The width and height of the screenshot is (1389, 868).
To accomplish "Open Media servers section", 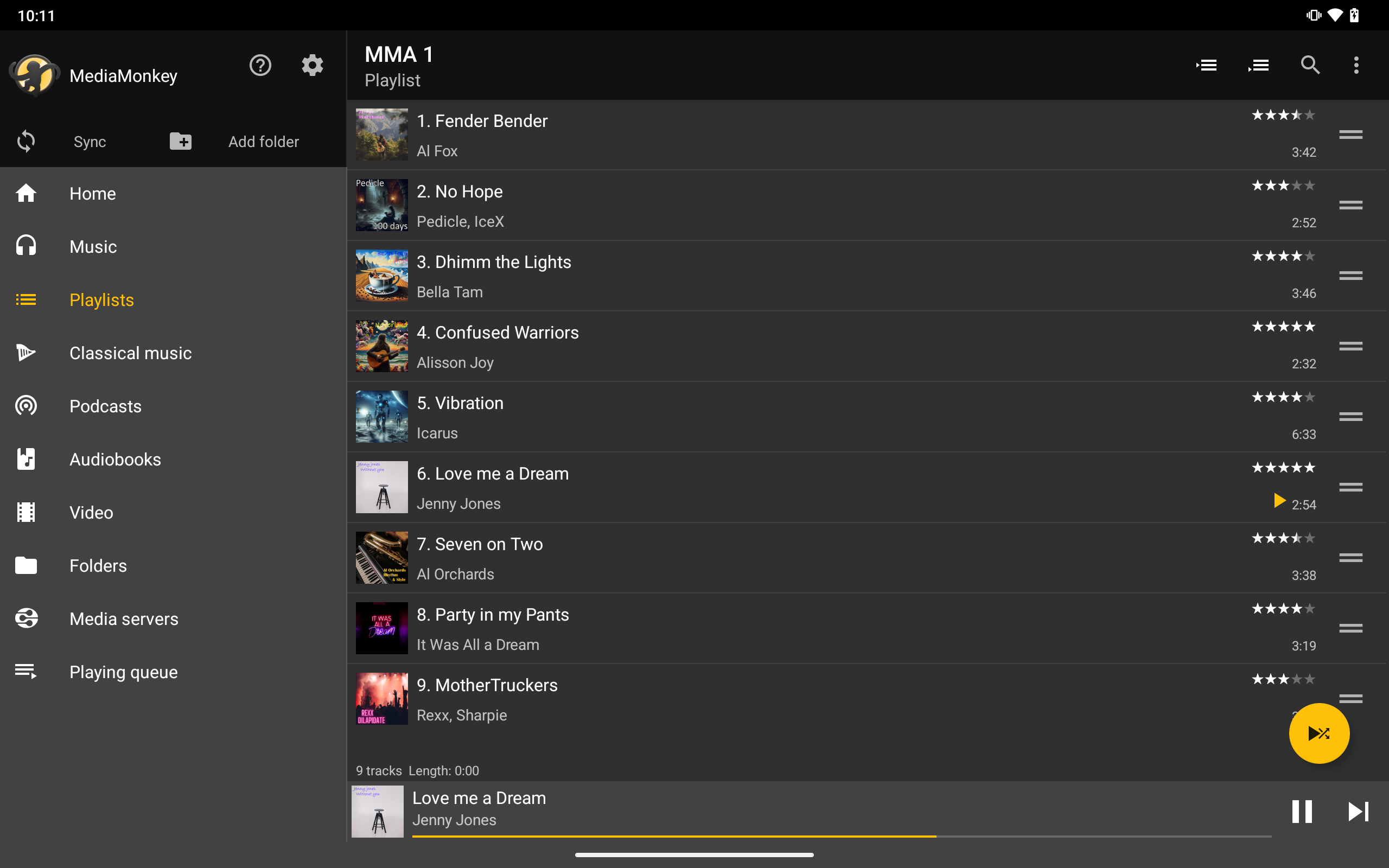I will pyautogui.click(x=123, y=619).
